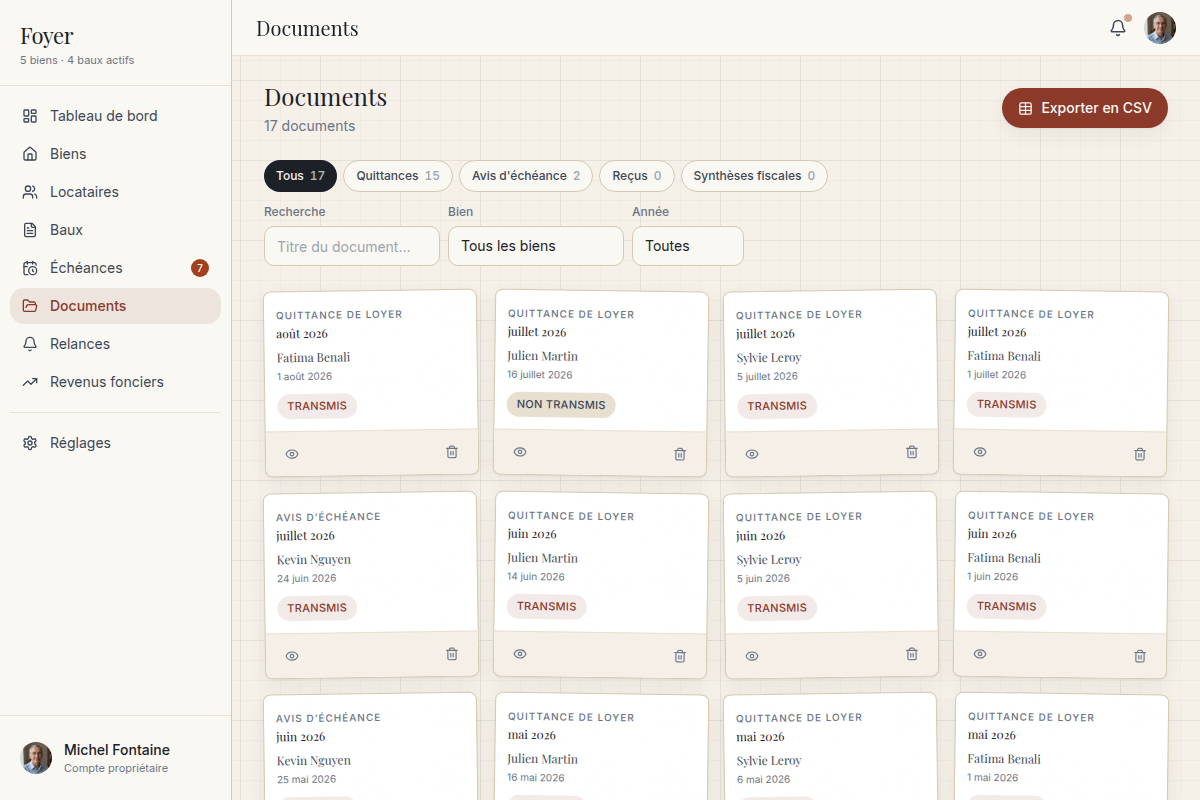Delete Fatima Benali juin 2026 quittance

pyautogui.click(x=1140, y=656)
